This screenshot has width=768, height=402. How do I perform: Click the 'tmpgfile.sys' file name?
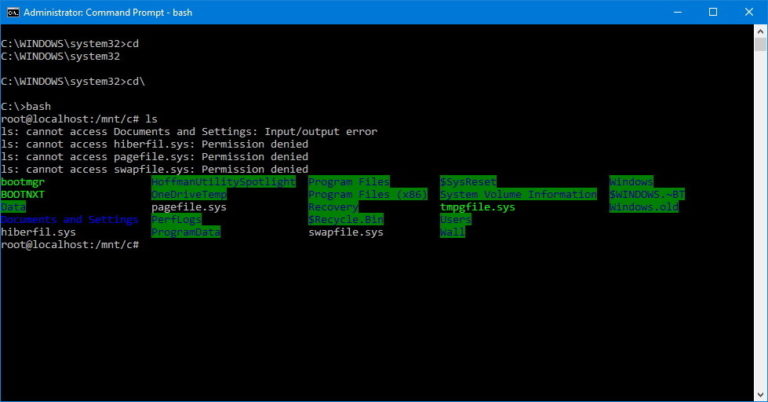click(x=477, y=207)
